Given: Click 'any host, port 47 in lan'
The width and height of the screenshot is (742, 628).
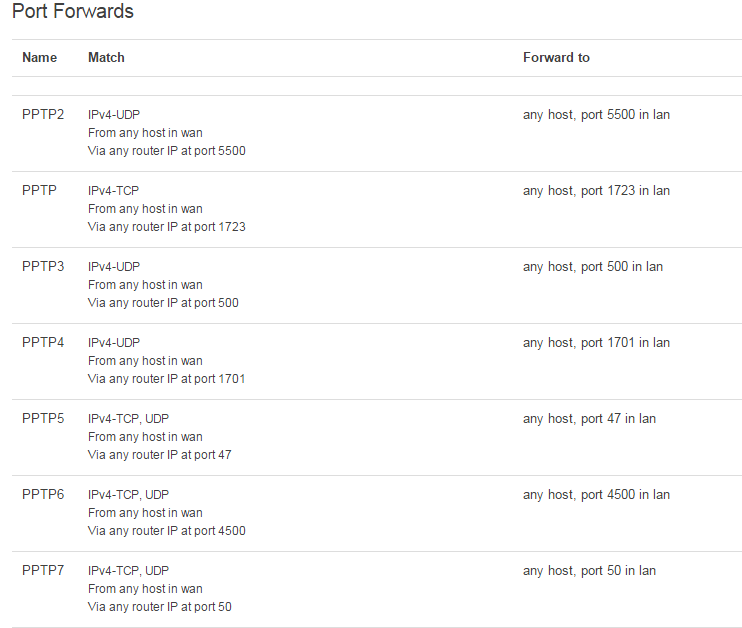Looking at the screenshot, I should pos(589,419).
